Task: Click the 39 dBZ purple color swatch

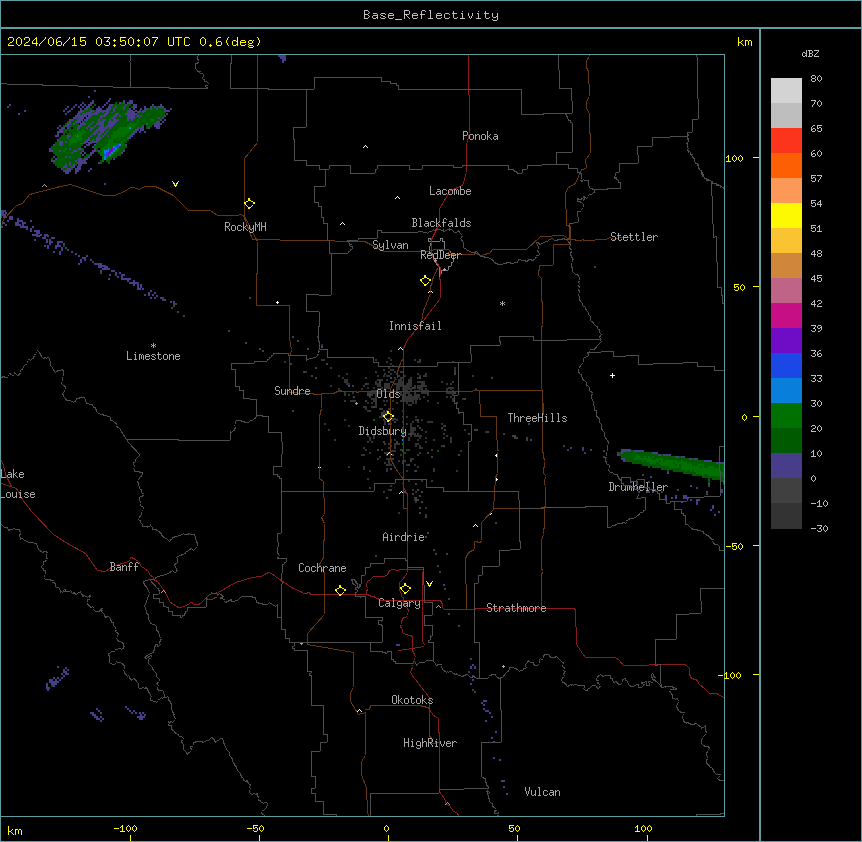Action: click(x=786, y=341)
